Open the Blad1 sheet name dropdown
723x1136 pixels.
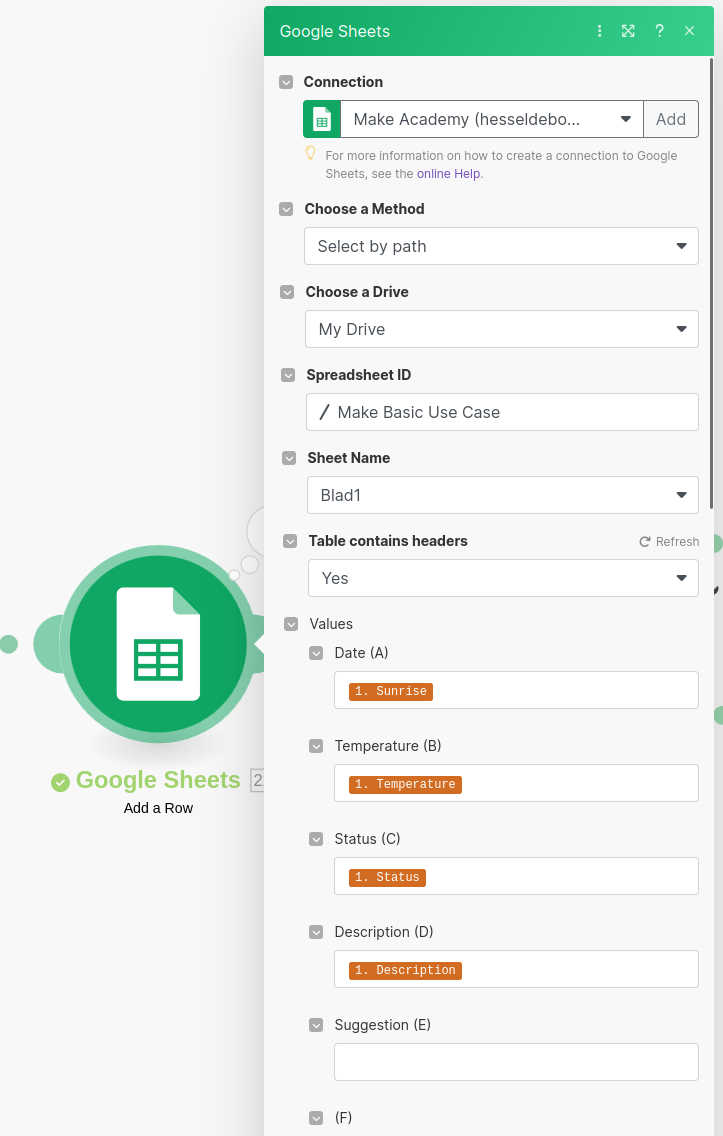[x=503, y=495]
